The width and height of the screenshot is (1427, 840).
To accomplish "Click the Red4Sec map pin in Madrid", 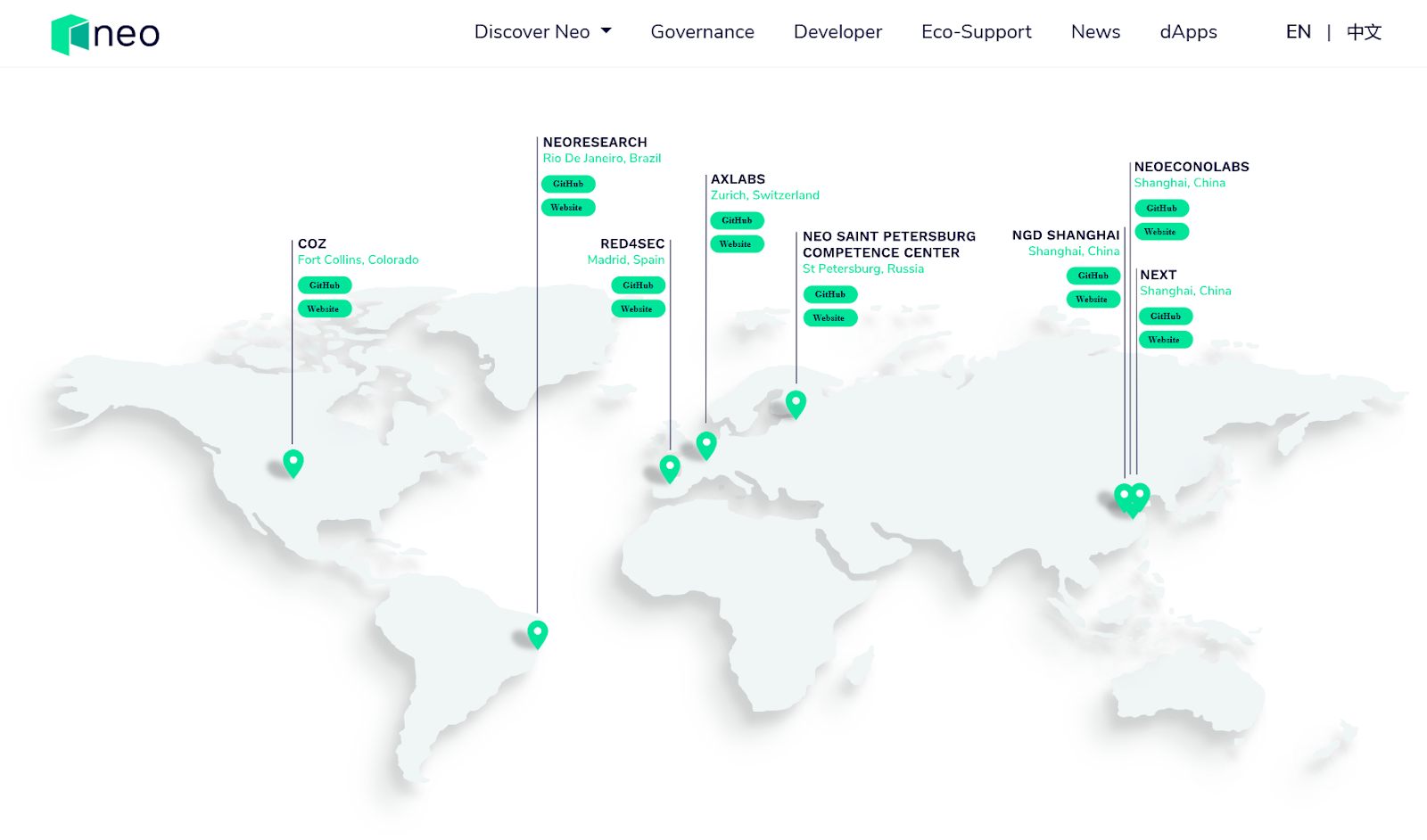I will tap(670, 468).
